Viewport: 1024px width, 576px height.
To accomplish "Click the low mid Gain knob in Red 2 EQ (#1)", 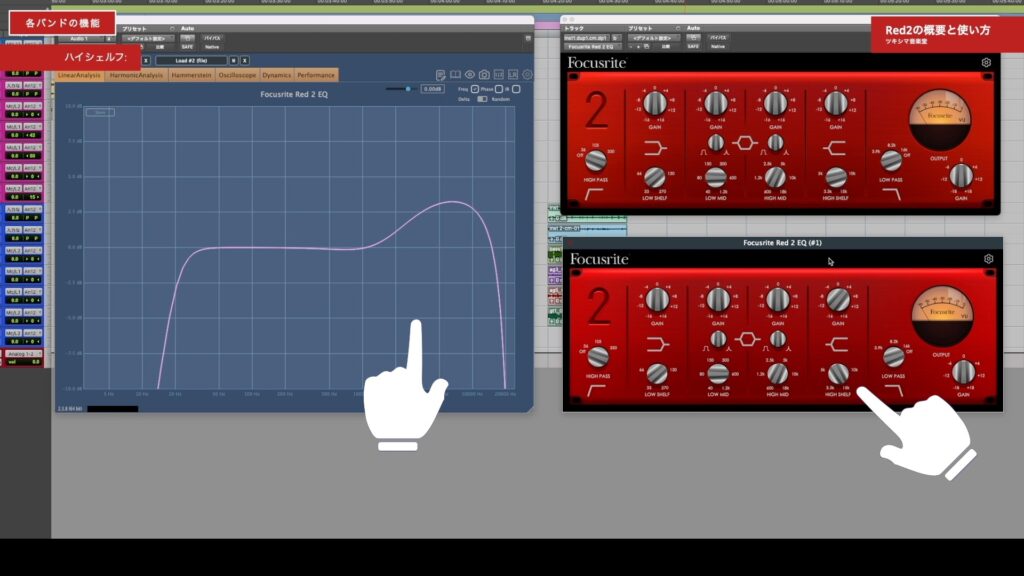I will coord(718,300).
